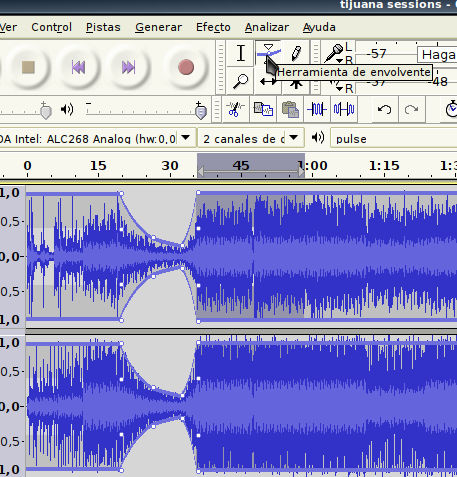457x477 pixels.
Task: Open input meter dropdown arrow
Action: 339,61
